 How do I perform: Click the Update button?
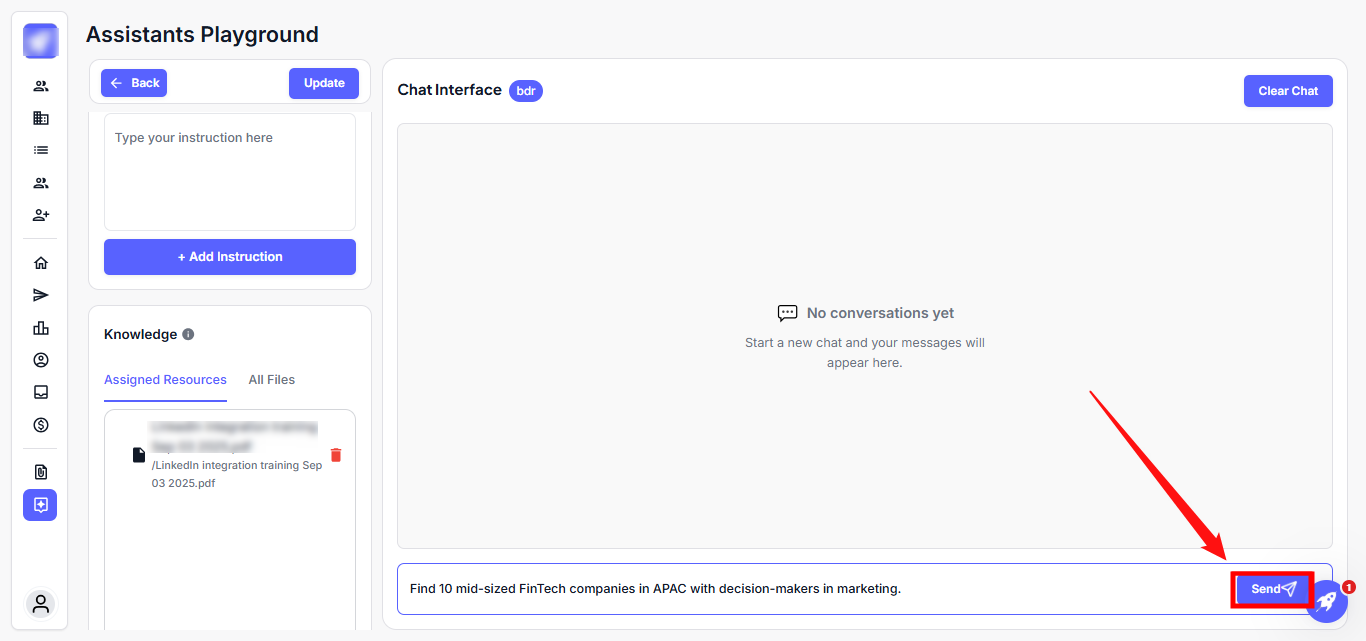[324, 83]
